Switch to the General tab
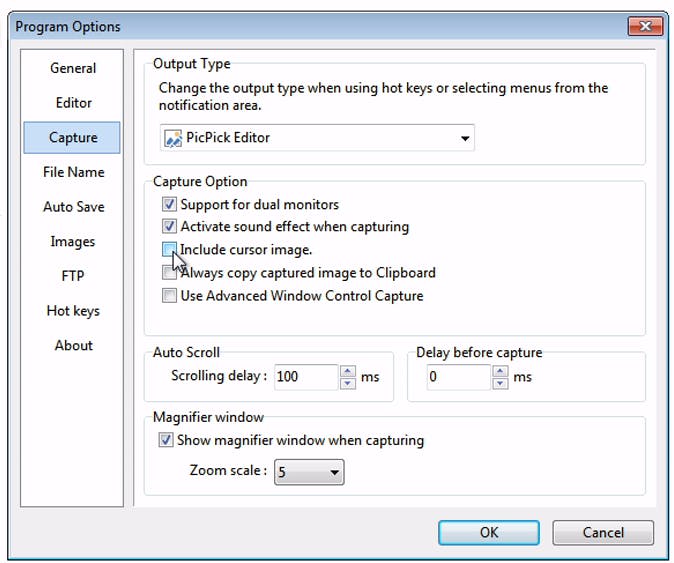Viewport: 674px width, 563px height. click(x=73, y=68)
